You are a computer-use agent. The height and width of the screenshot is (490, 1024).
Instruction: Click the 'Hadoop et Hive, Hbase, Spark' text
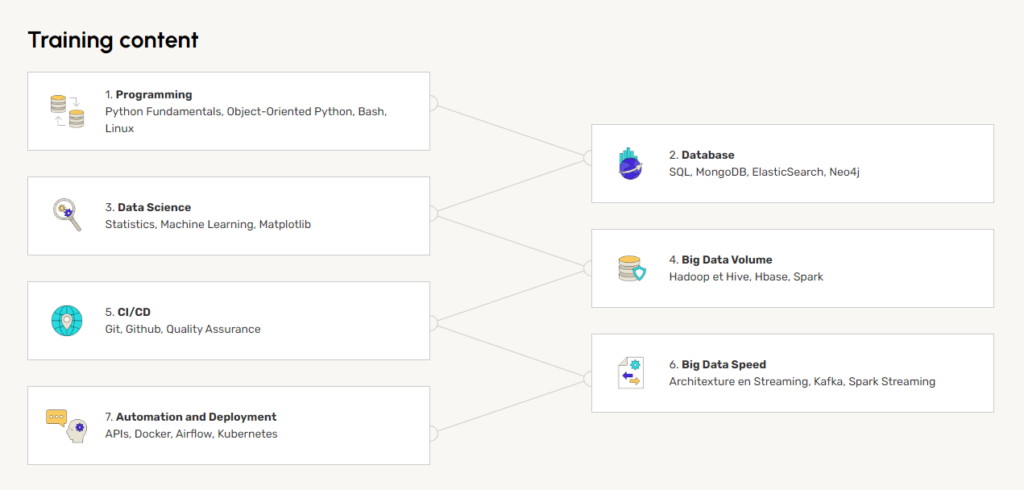click(746, 277)
